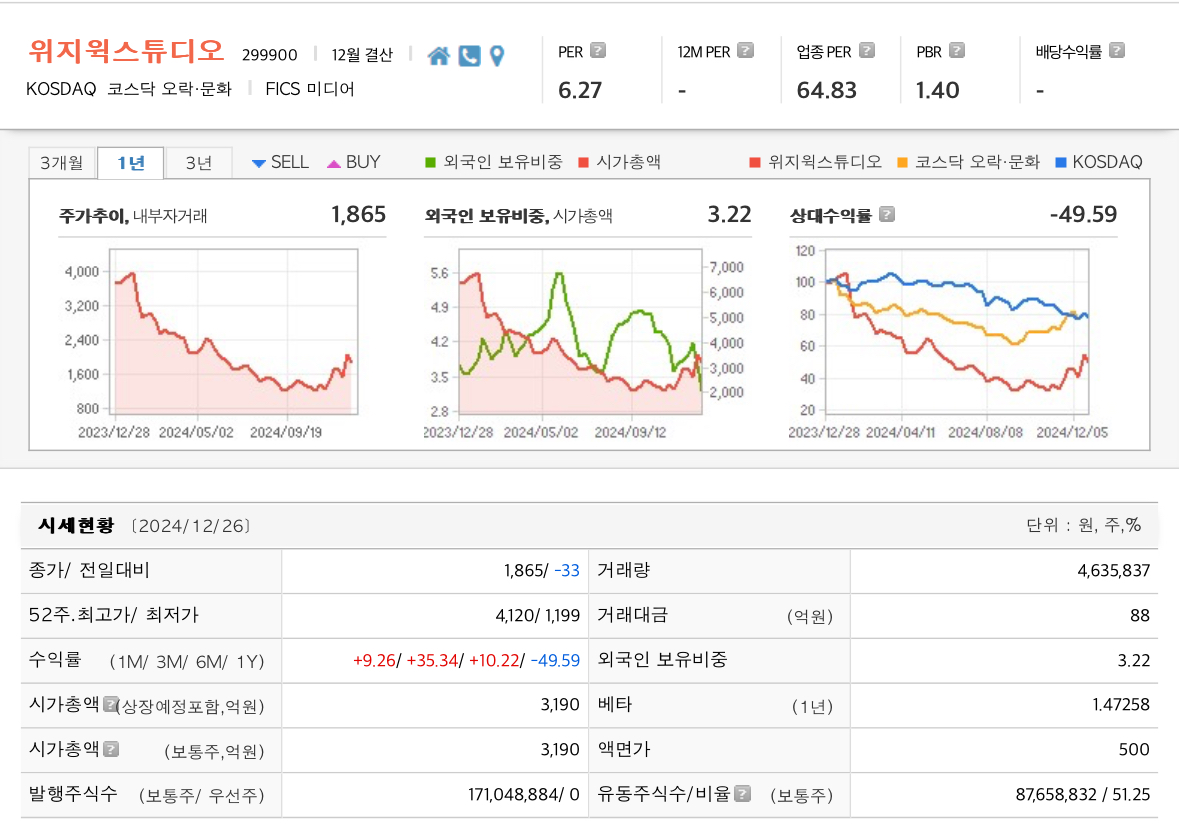Open help icon next to 업종 PER
Viewport: 1179px width, 836px height.
(x=867, y=50)
